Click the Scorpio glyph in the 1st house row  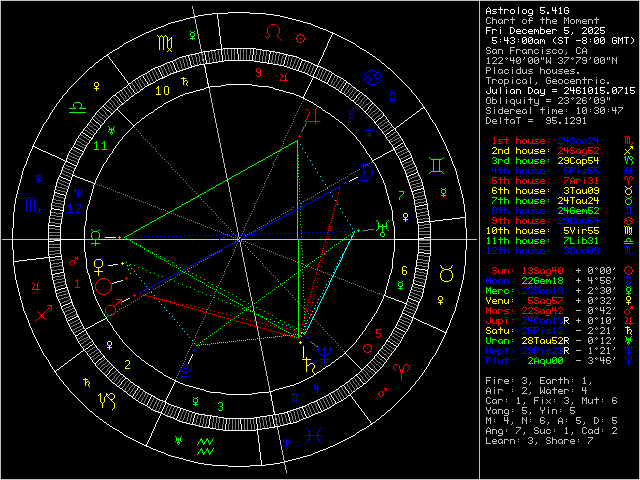pyautogui.click(x=629, y=141)
